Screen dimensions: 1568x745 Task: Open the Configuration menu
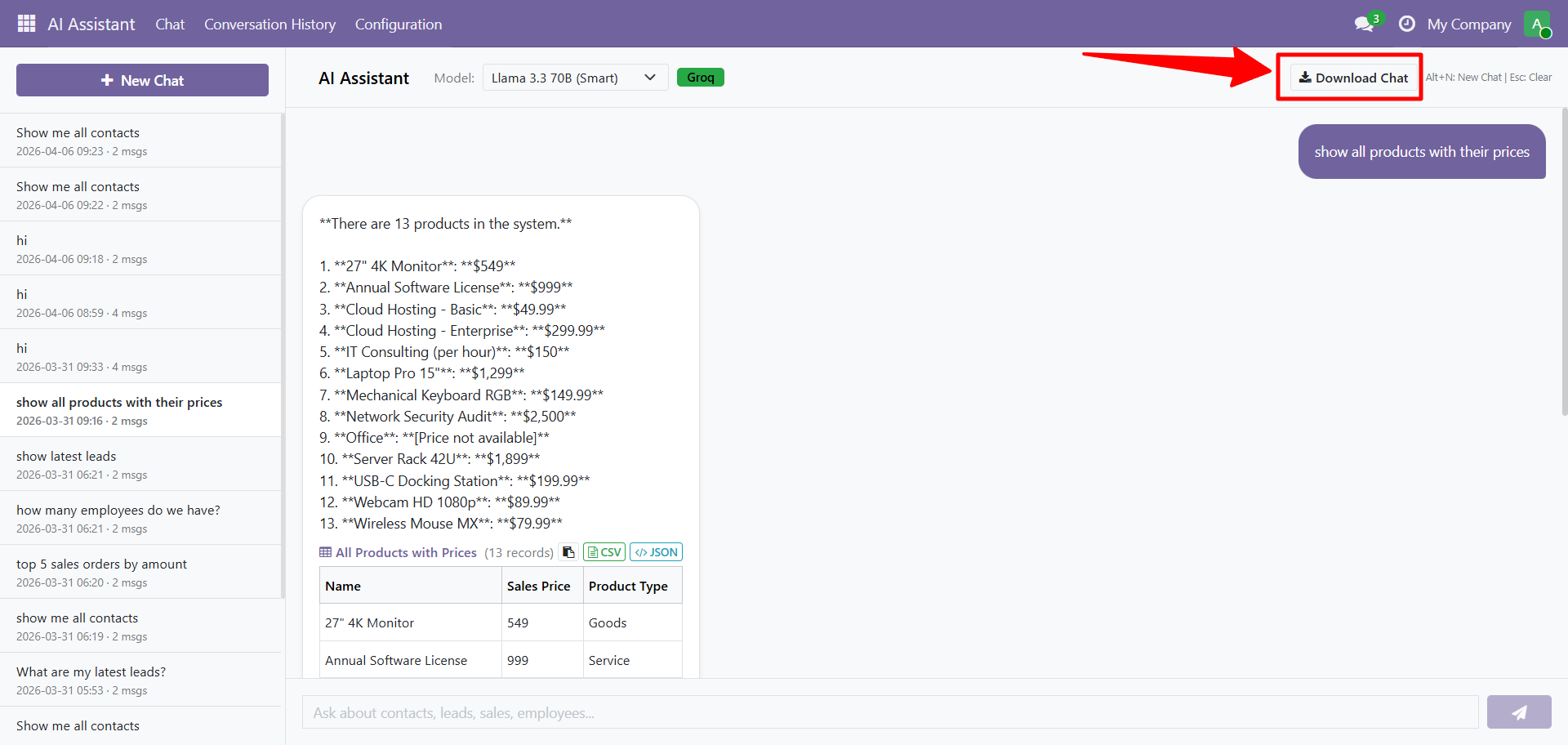click(398, 25)
